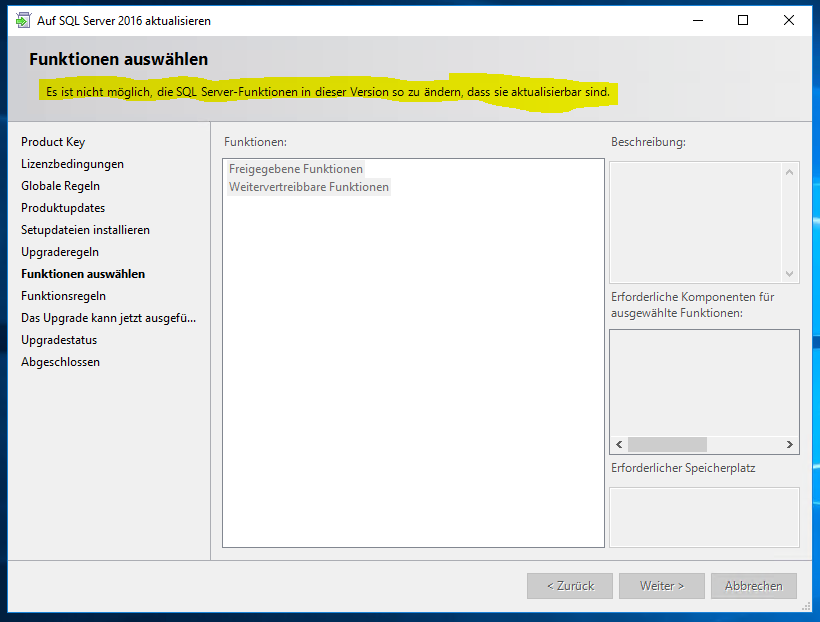Click the description scroll down arrow
Viewport: 820px width, 622px height.
tap(789, 274)
